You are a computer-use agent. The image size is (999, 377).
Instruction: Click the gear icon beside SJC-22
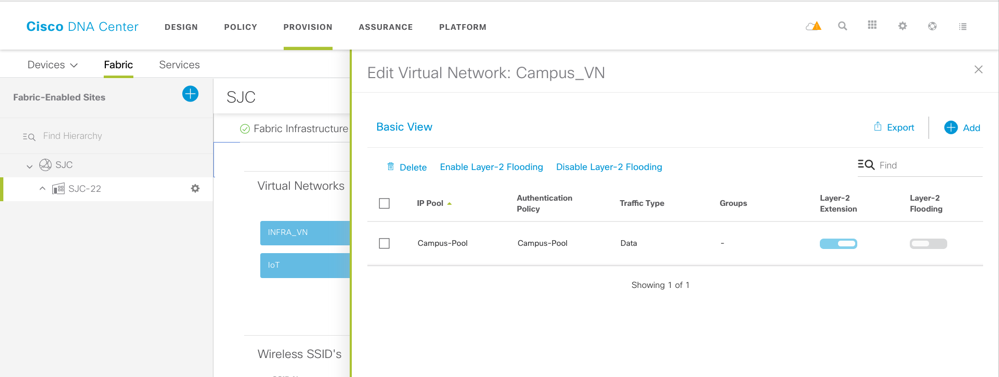tap(196, 188)
